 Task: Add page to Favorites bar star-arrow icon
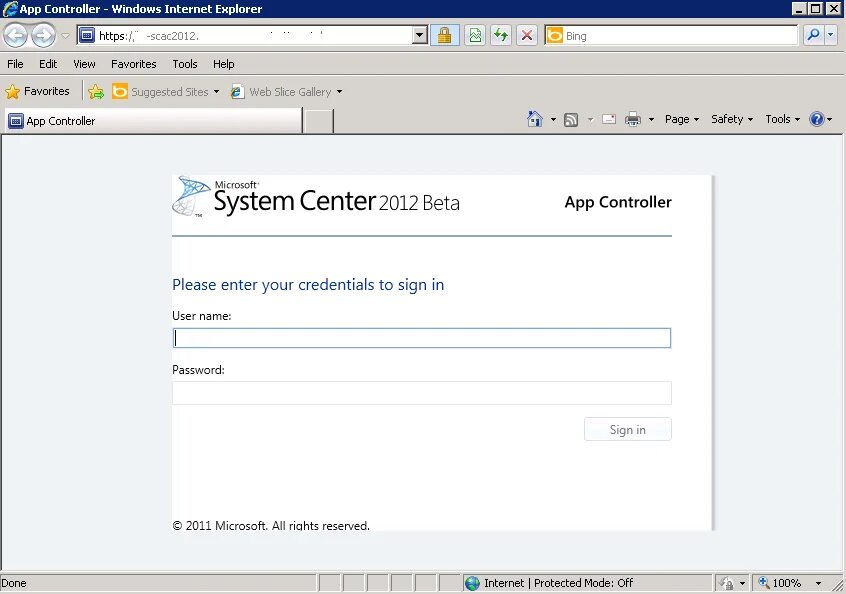[96, 92]
